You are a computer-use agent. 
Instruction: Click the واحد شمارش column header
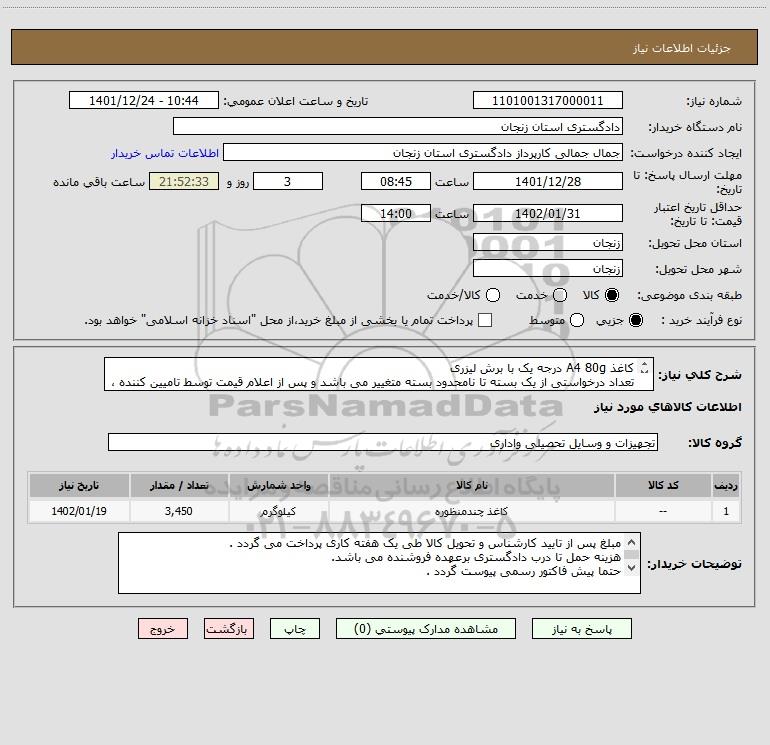[278, 485]
